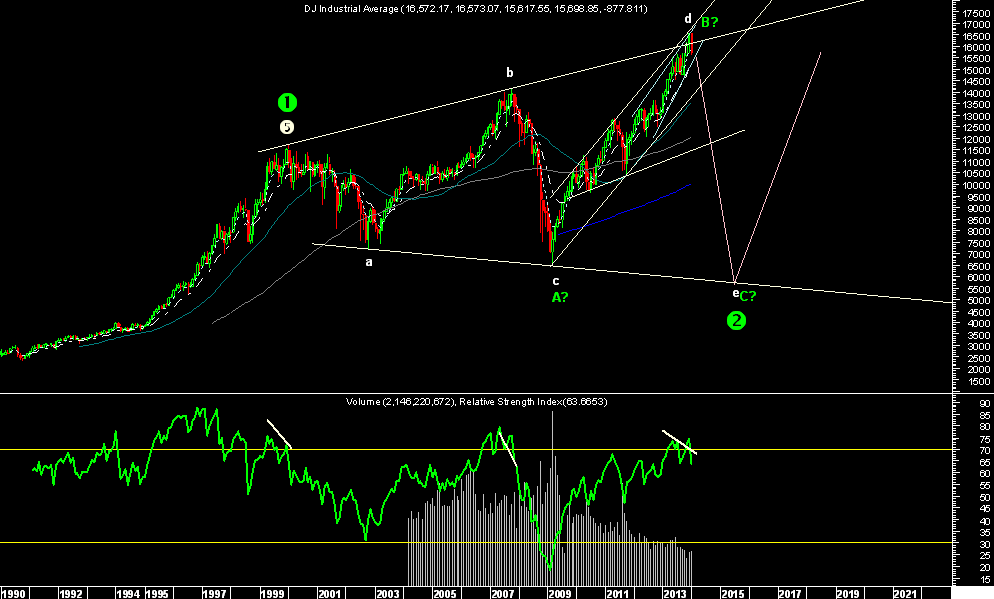The image size is (994, 599).
Task: Click the 2015 year label on time axis
Action: tap(733, 594)
